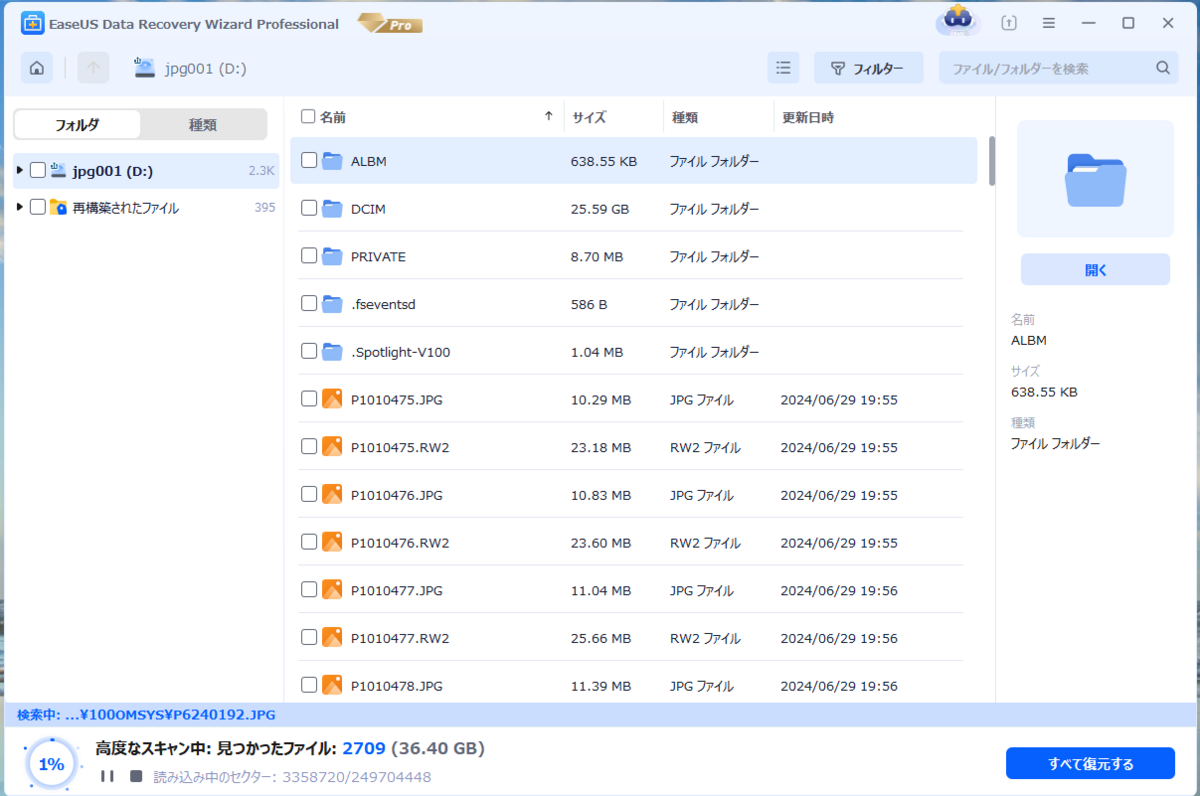Expand 再構築されたファイル in the sidebar
This screenshot has height=796, width=1200.
tap(18, 207)
